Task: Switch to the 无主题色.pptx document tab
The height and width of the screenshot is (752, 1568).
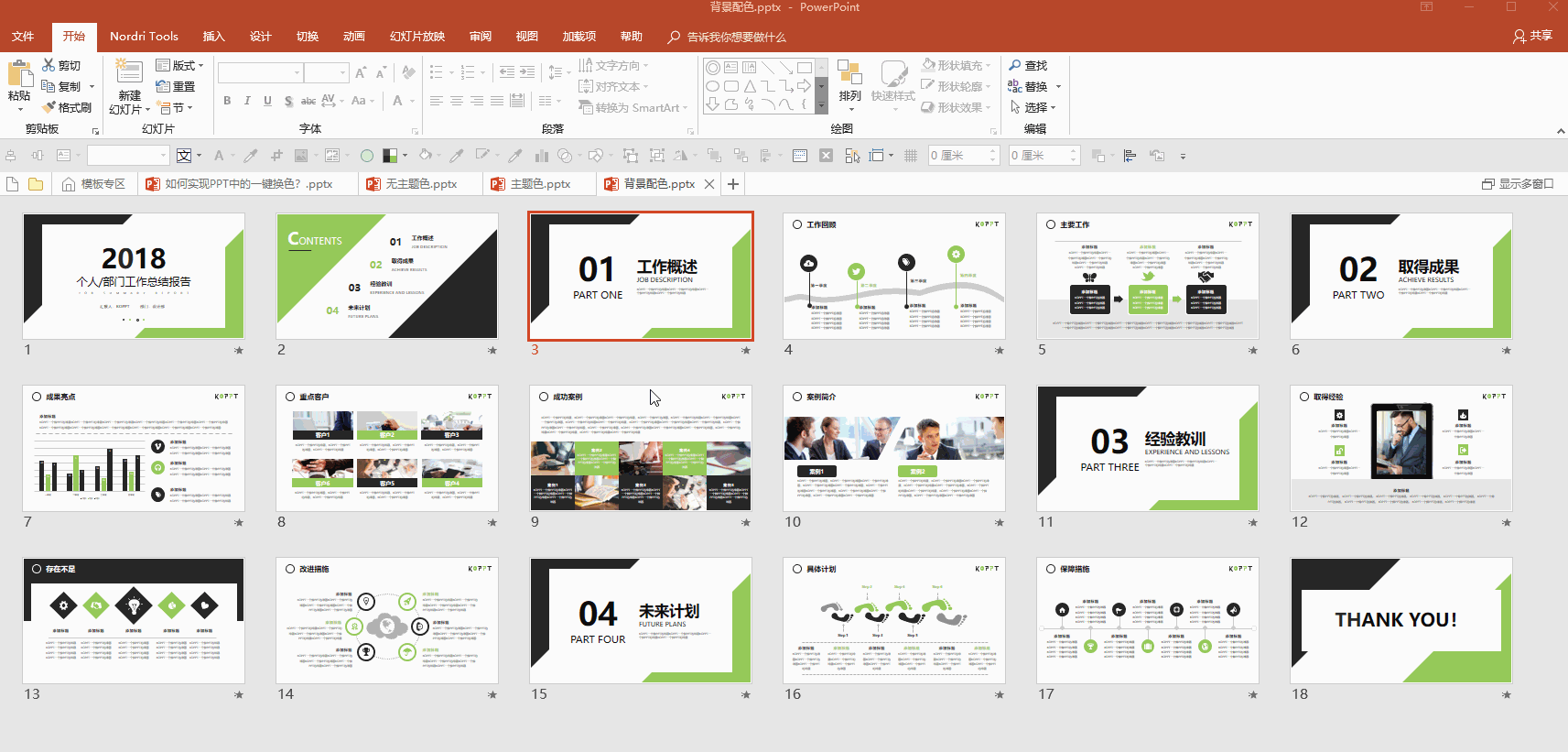Action: click(x=420, y=184)
